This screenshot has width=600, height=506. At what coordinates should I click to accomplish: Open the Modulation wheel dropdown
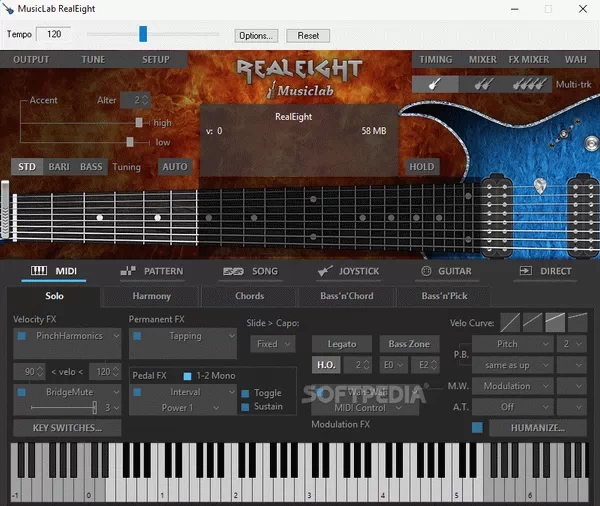point(513,386)
